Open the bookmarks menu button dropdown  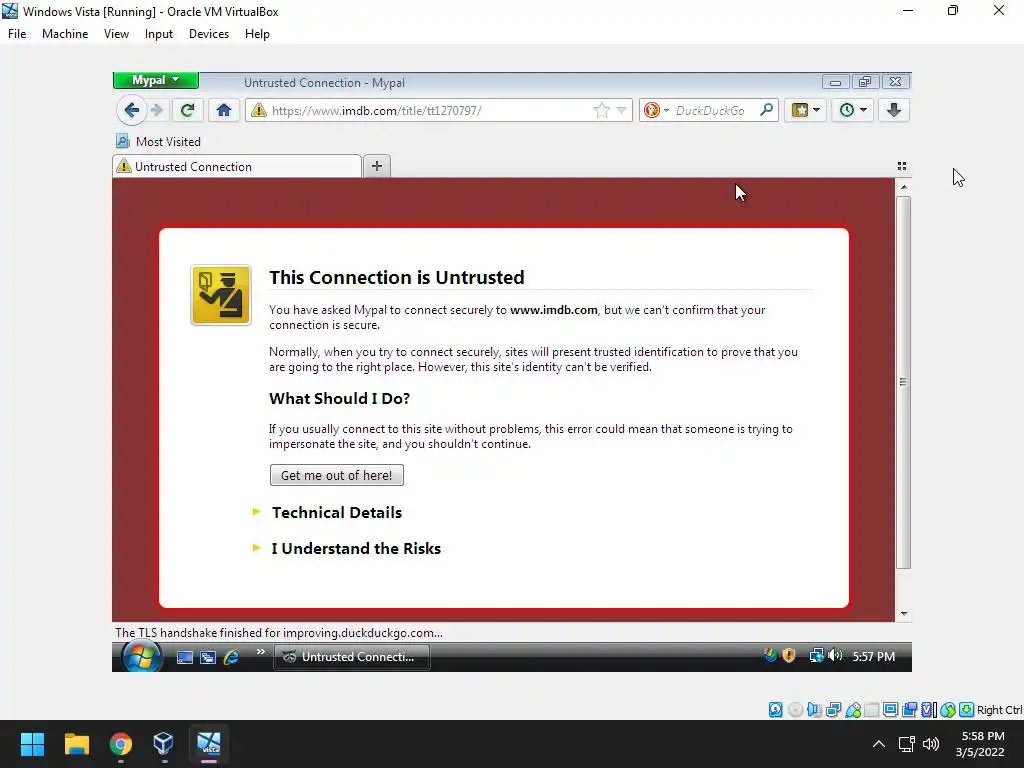[805, 110]
